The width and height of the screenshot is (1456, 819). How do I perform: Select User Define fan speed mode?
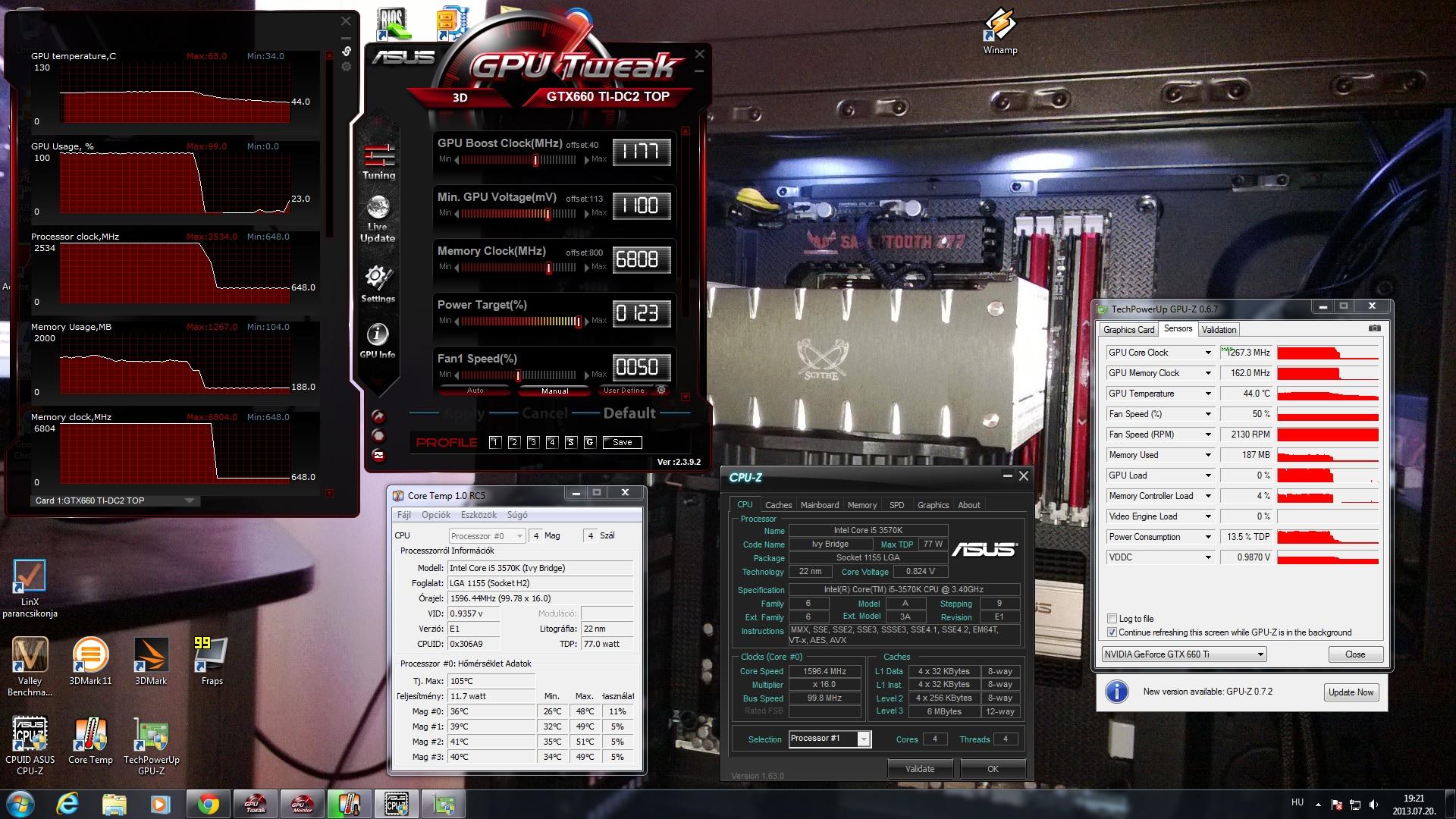[x=624, y=391]
